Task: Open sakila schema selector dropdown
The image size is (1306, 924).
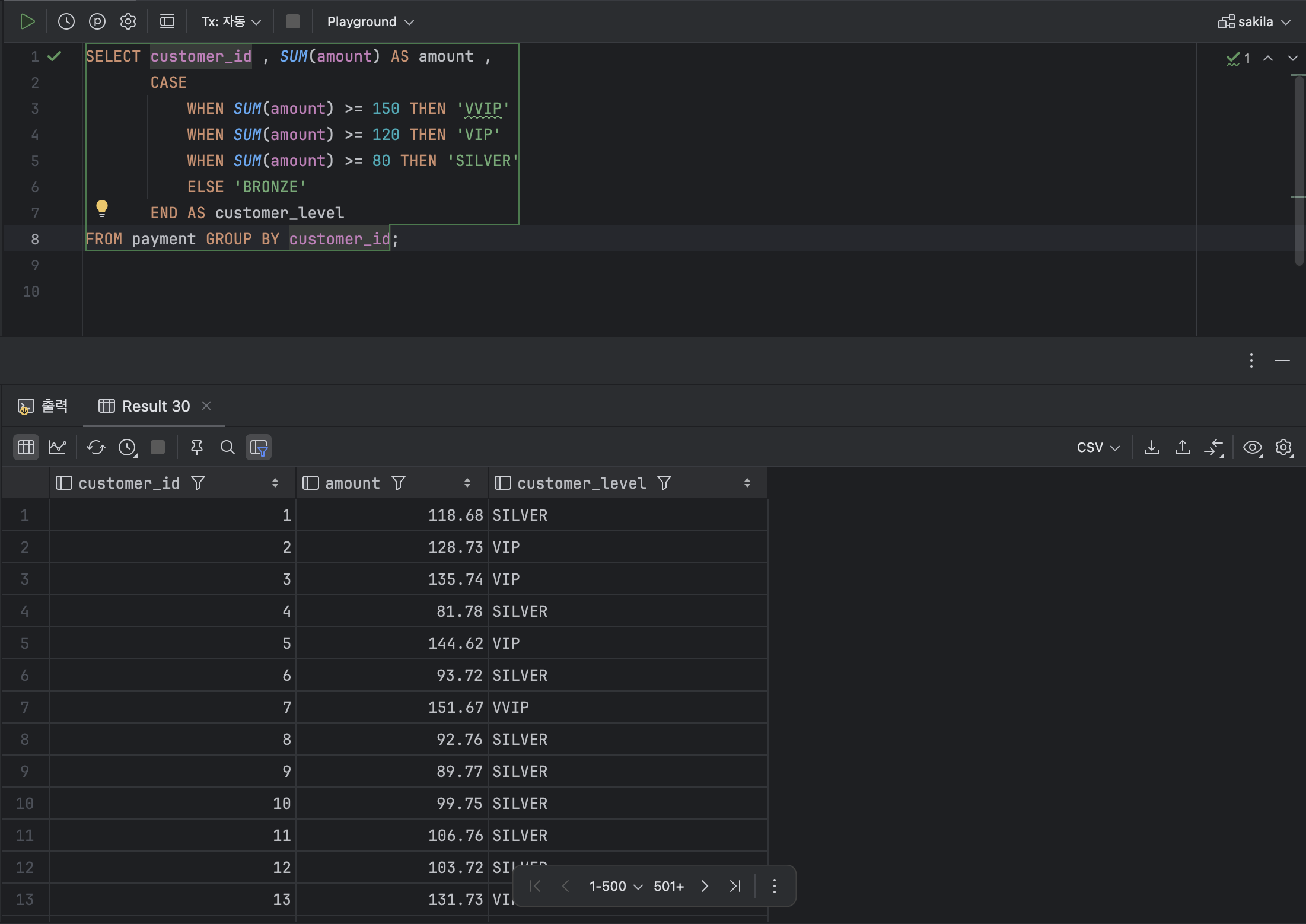Action: [x=1254, y=22]
